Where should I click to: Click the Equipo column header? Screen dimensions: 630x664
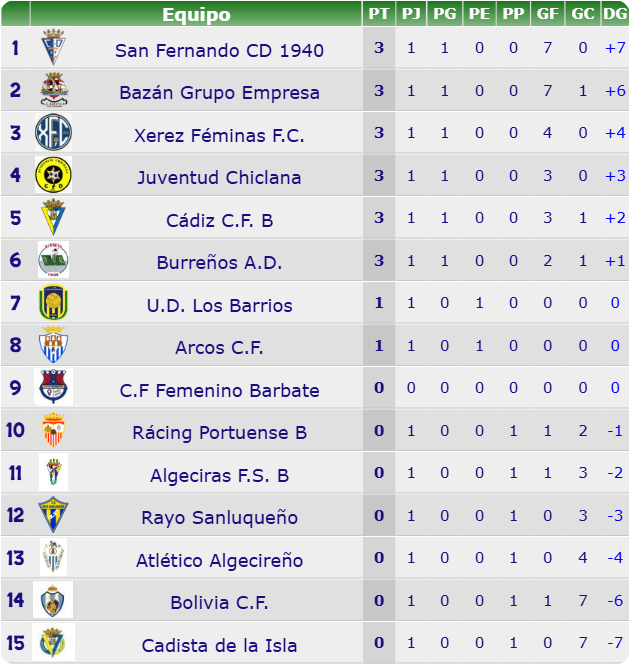[x=196, y=14]
